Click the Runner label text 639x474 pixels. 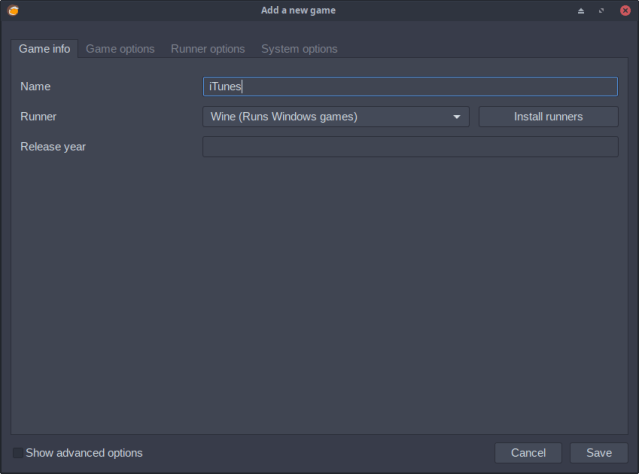coord(38,117)
